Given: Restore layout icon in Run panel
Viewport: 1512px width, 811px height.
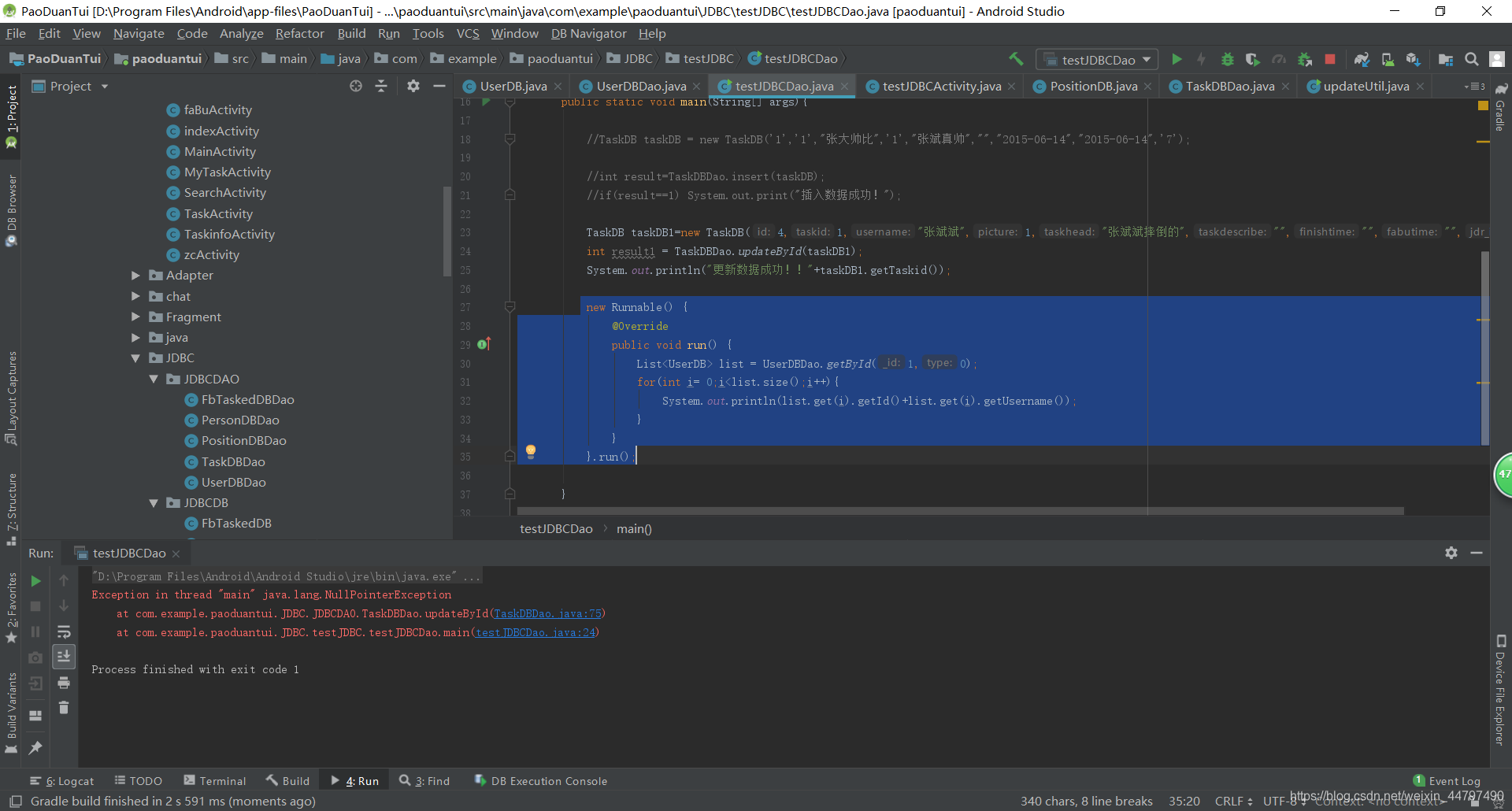Looking at the screenshot, I should [35, 716].
